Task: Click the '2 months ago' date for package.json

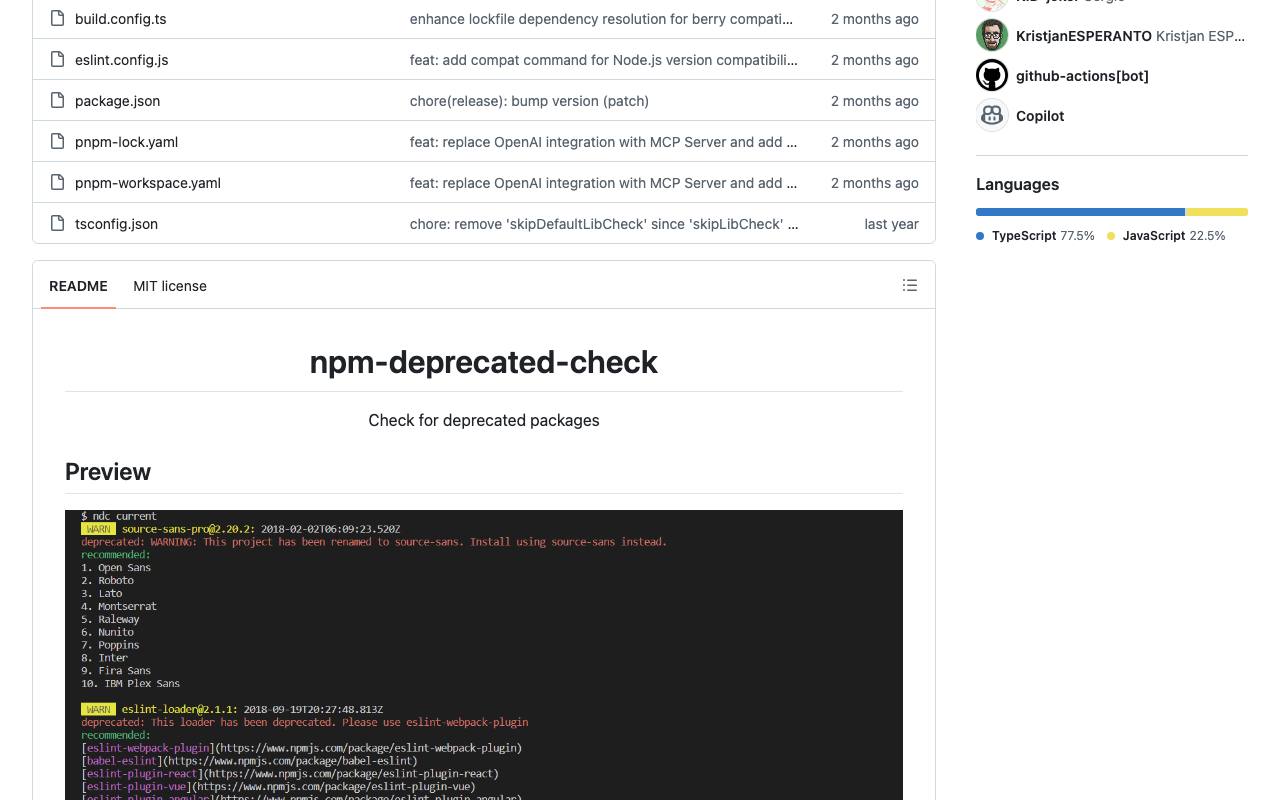Action: (x=875, y=101)
